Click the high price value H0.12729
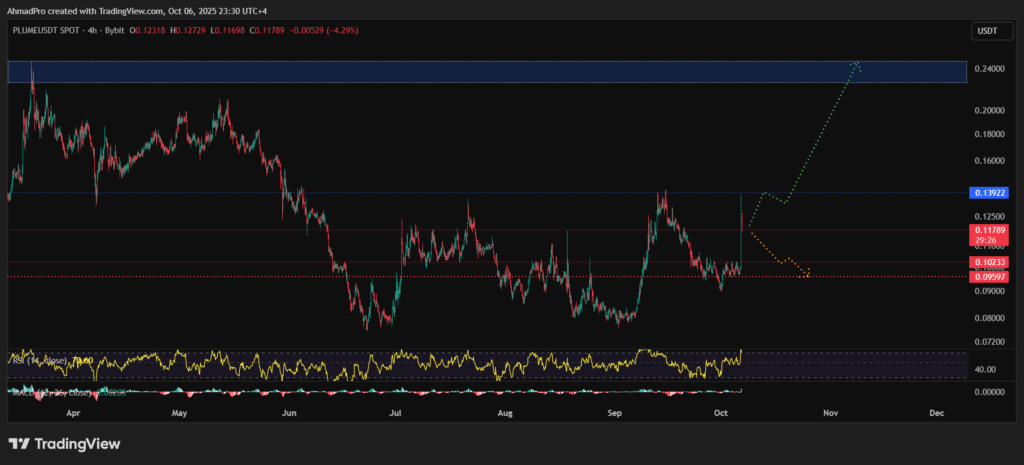 (187, 31)
